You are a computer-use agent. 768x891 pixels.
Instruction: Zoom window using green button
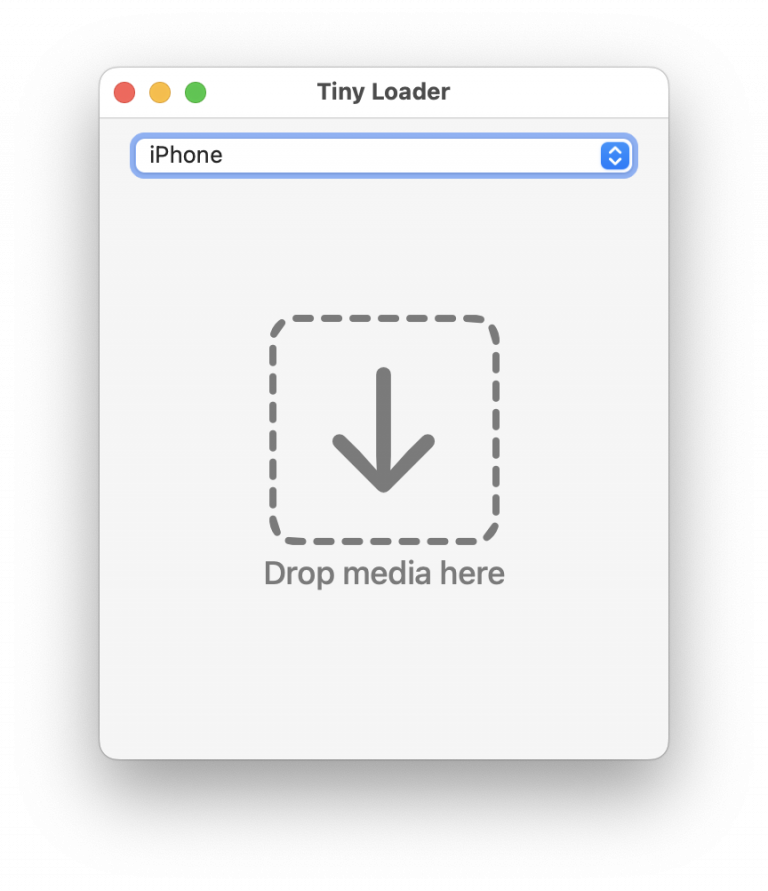195,92
